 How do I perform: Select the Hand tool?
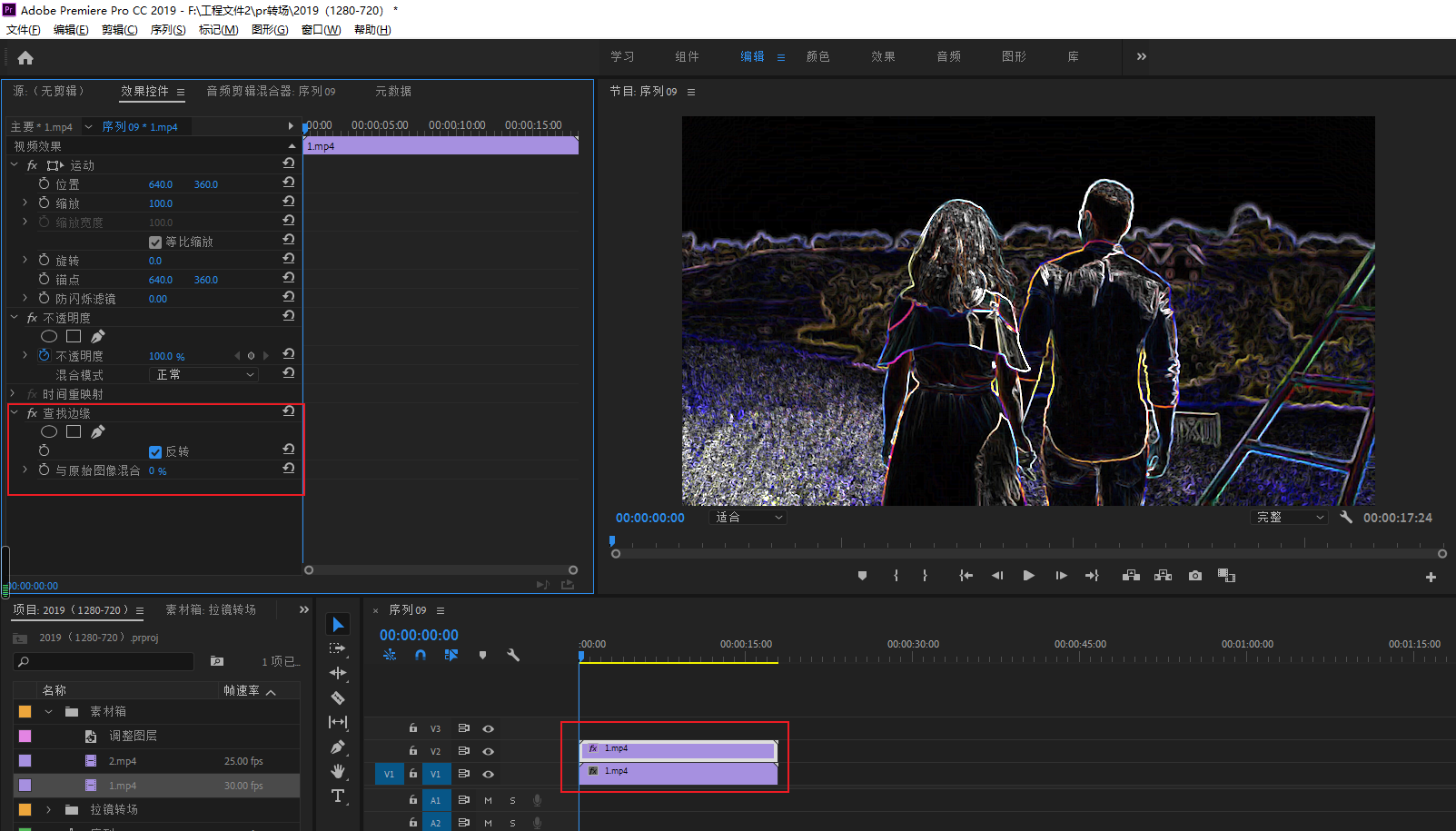coord(338,771)
